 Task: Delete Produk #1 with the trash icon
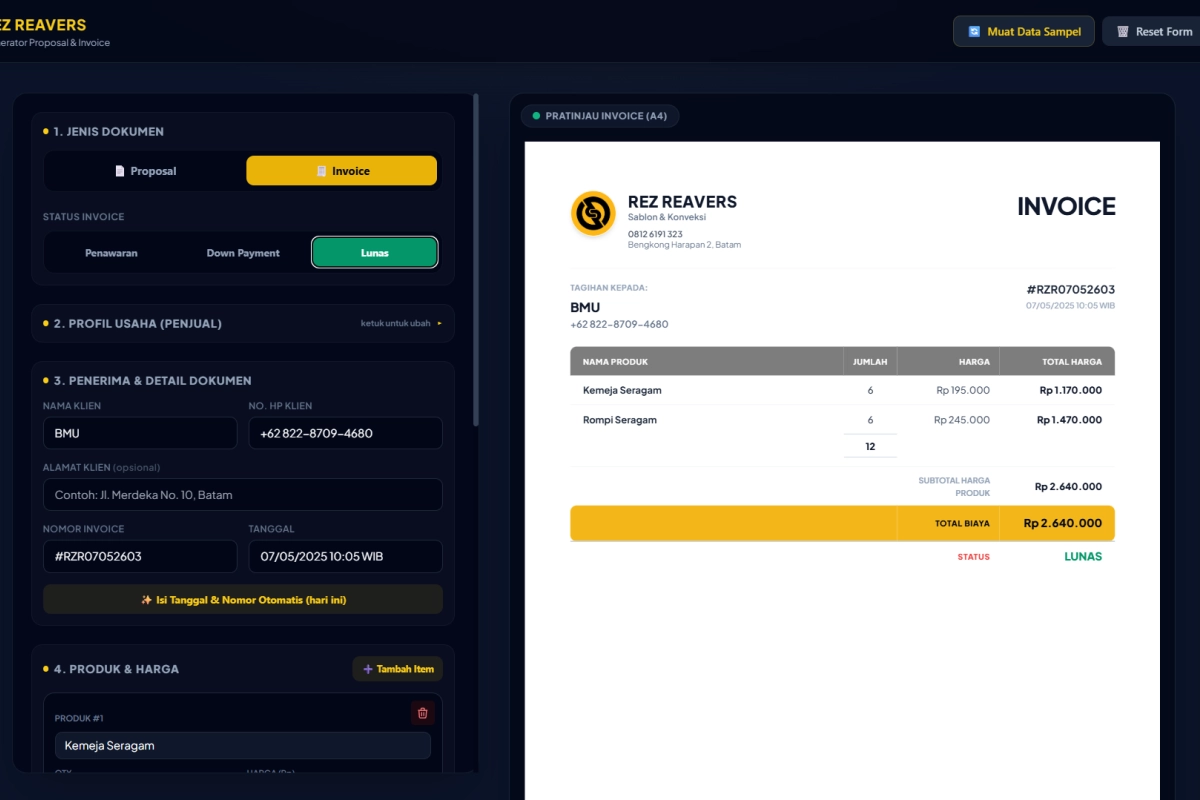pyautogui.click(x=422, y=713)
